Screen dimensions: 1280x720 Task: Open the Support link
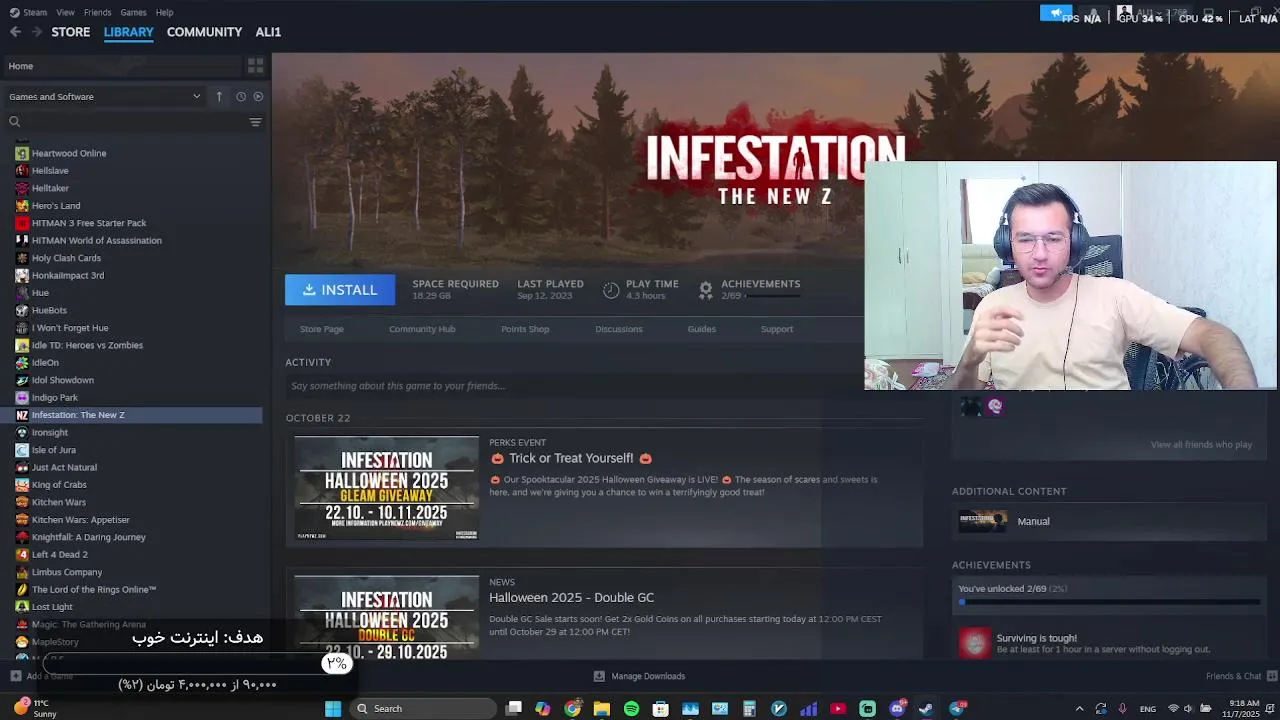coord(777,329)
